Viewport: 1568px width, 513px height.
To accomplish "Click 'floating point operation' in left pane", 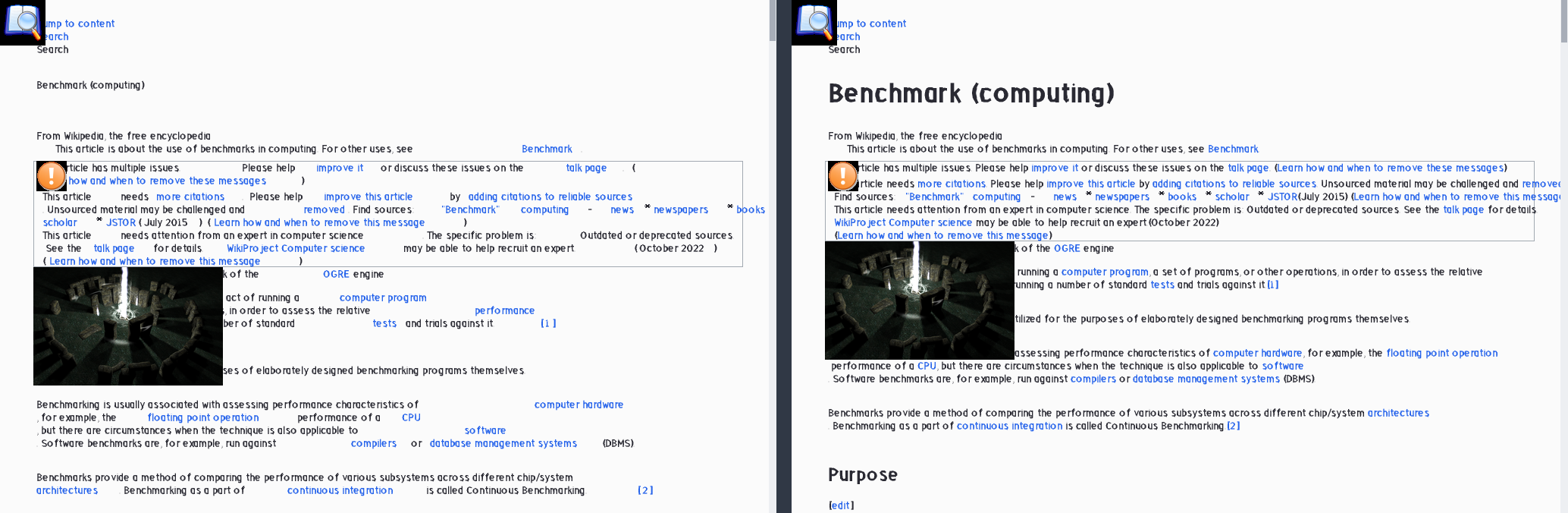I will coord(203,417).
